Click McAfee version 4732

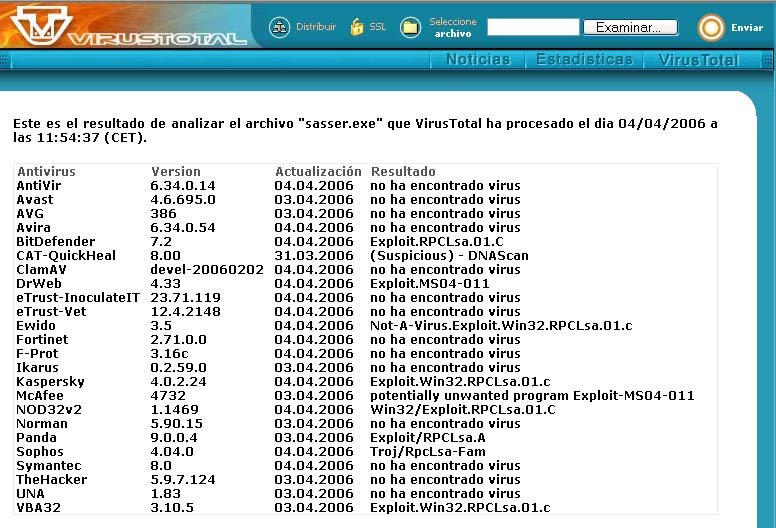point(168,395)
